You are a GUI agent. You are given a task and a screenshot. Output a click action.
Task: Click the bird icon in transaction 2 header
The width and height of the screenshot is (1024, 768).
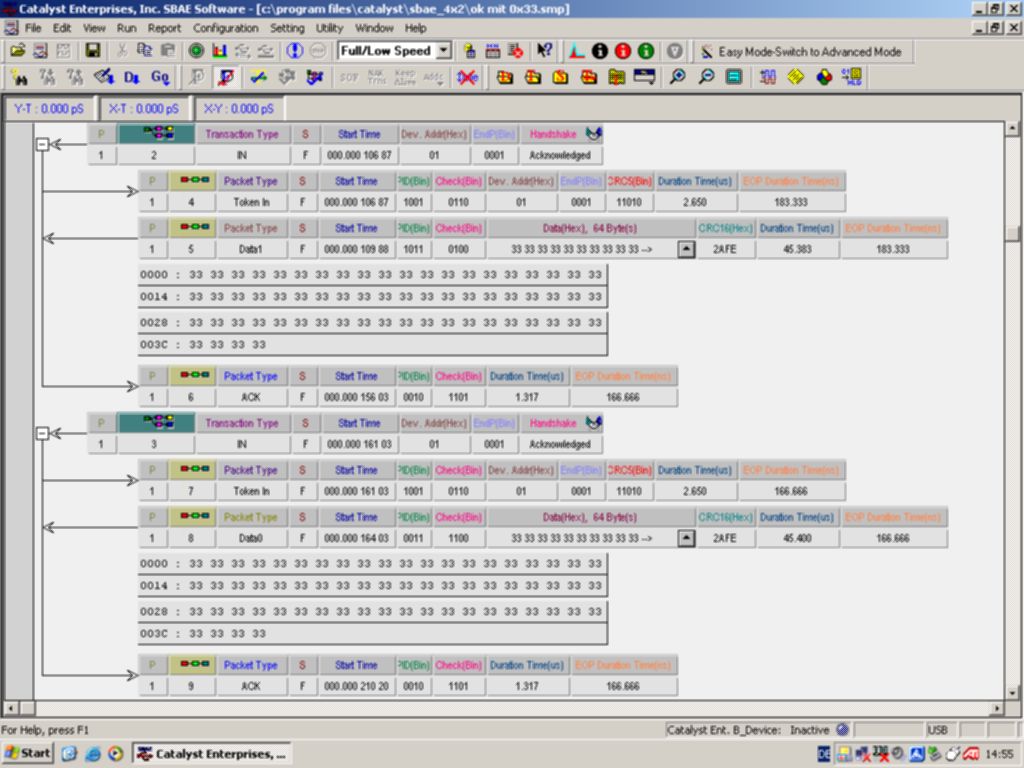[x=594, y=134]
